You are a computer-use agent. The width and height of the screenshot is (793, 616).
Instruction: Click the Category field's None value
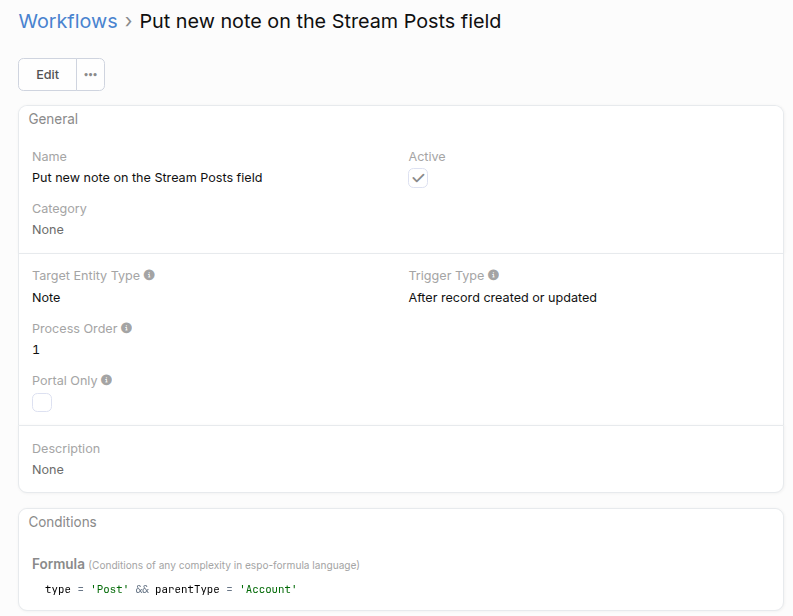pos(48,229)
